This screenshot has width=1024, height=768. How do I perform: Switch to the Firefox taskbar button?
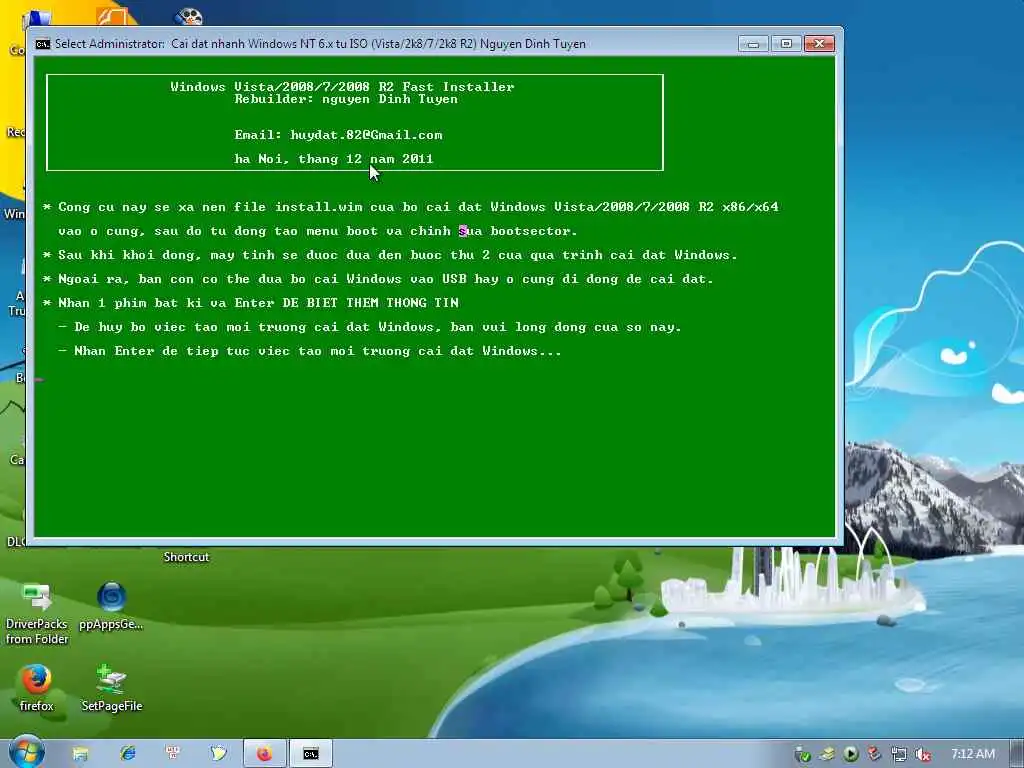click(264, 754)
